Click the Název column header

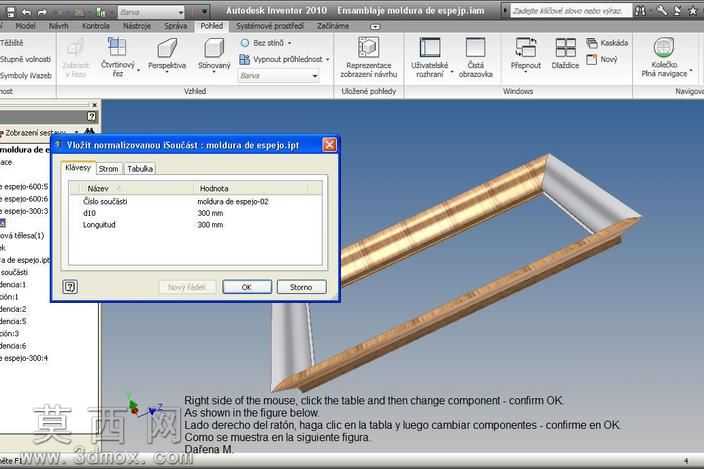pyautogui.click(x=134, y=188)
